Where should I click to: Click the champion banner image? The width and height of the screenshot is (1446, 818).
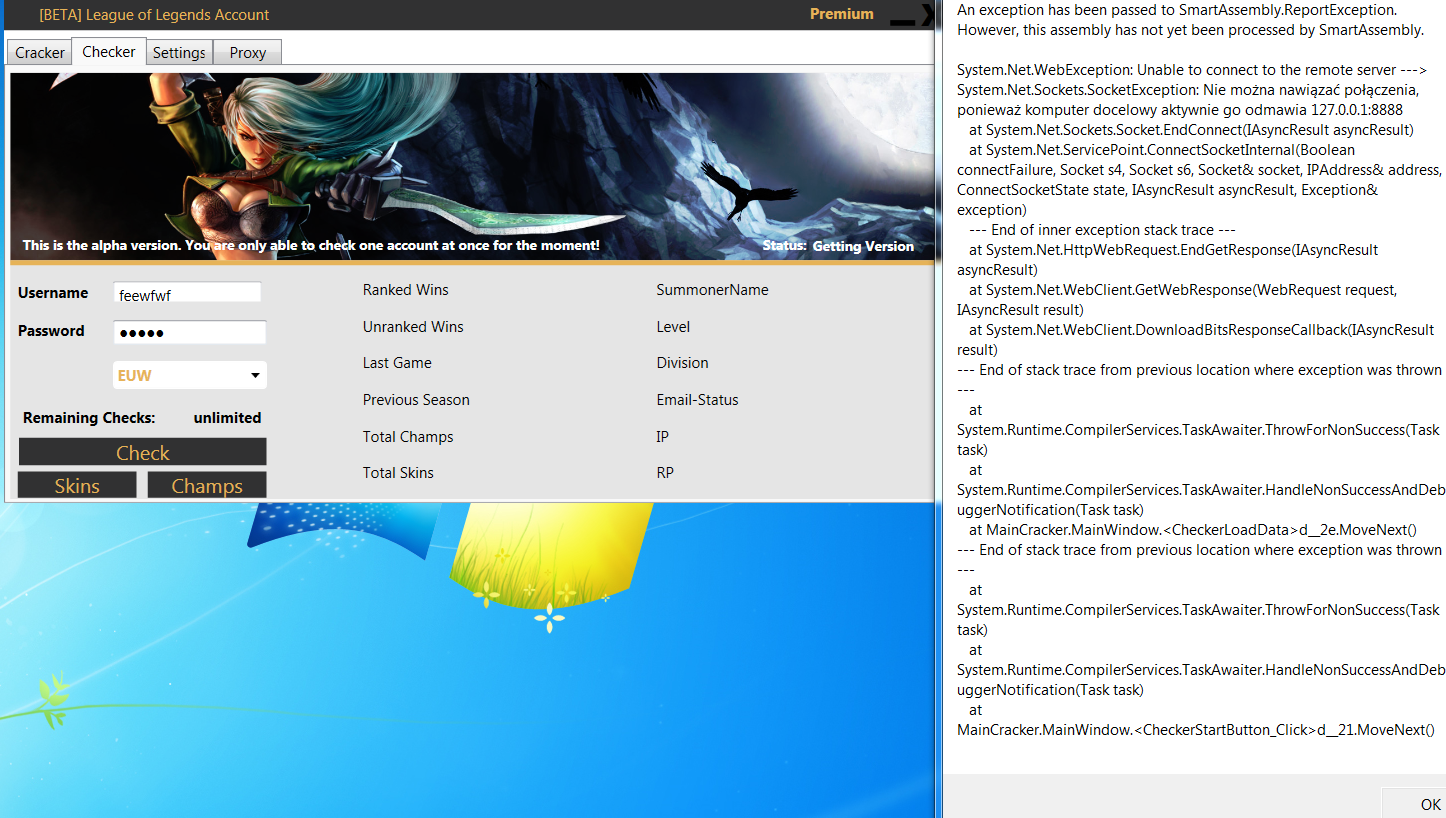[x=472, y=166]
